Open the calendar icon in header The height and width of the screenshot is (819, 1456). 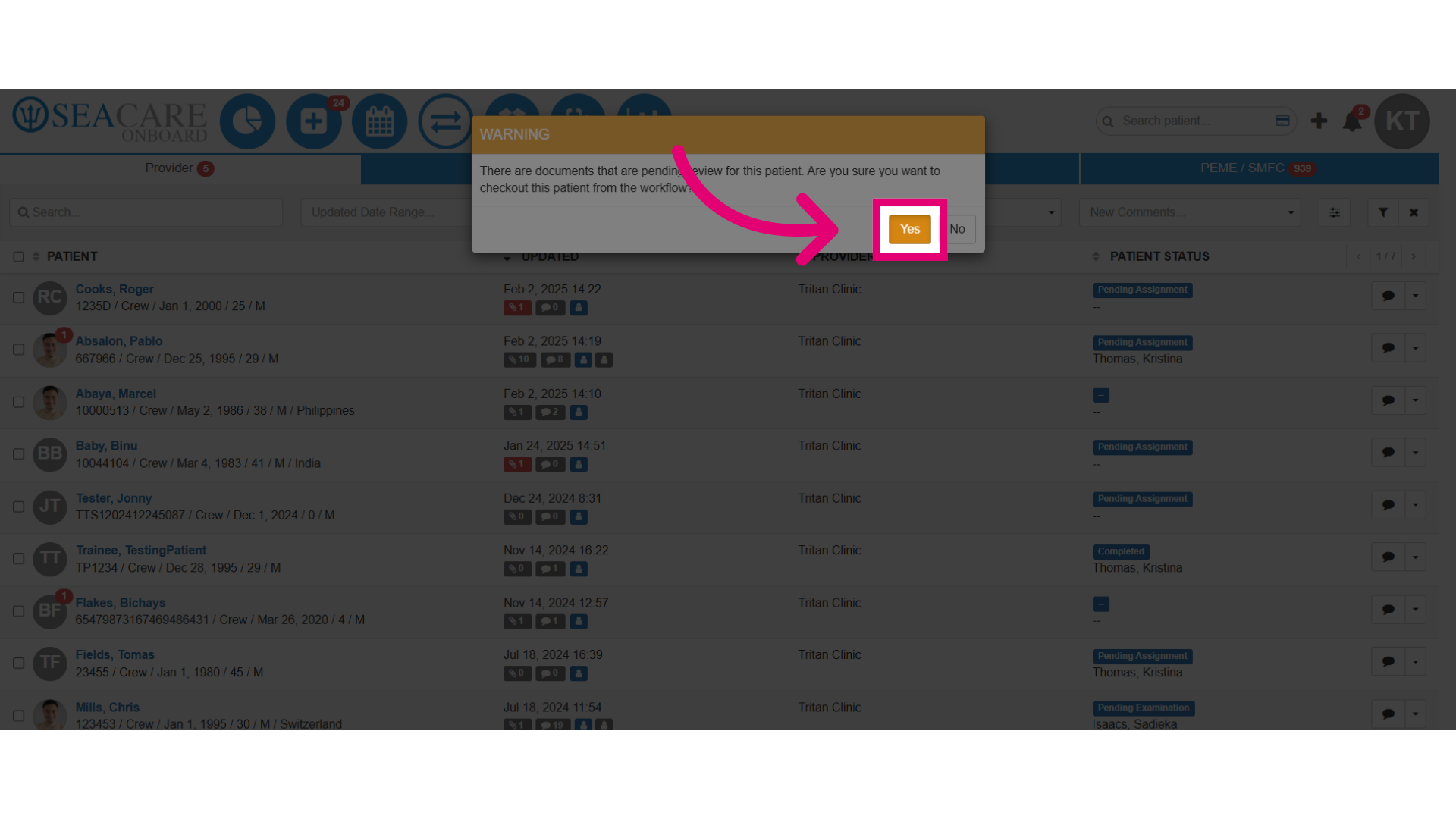point(379,121)
